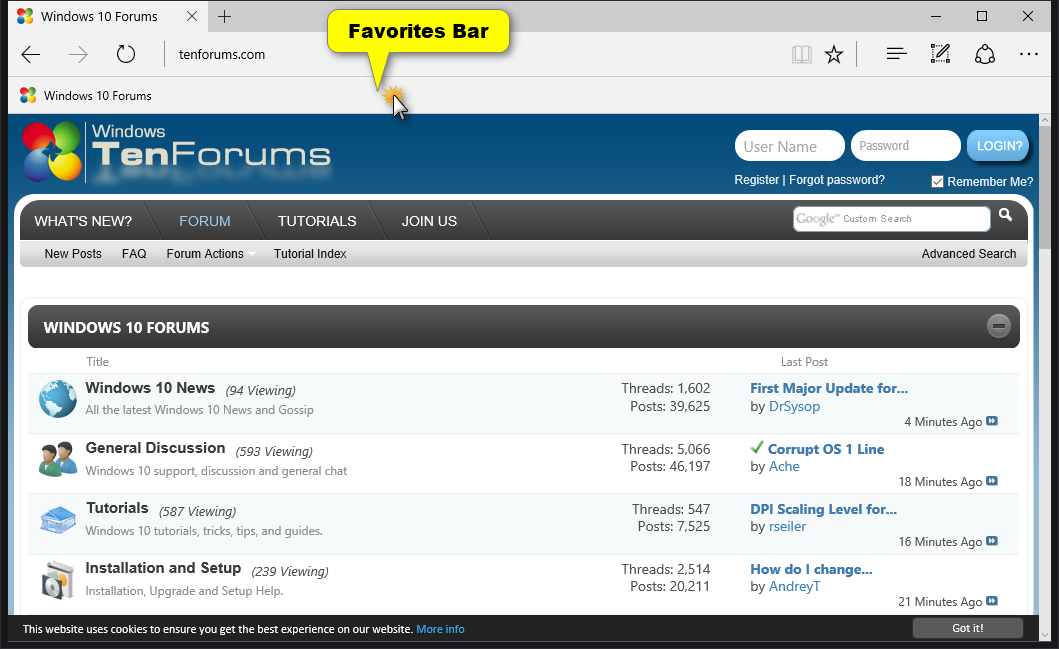Open thread First Major Update for...
The width and height of the screenshot is (1059, 649).
tap(829, 388)
